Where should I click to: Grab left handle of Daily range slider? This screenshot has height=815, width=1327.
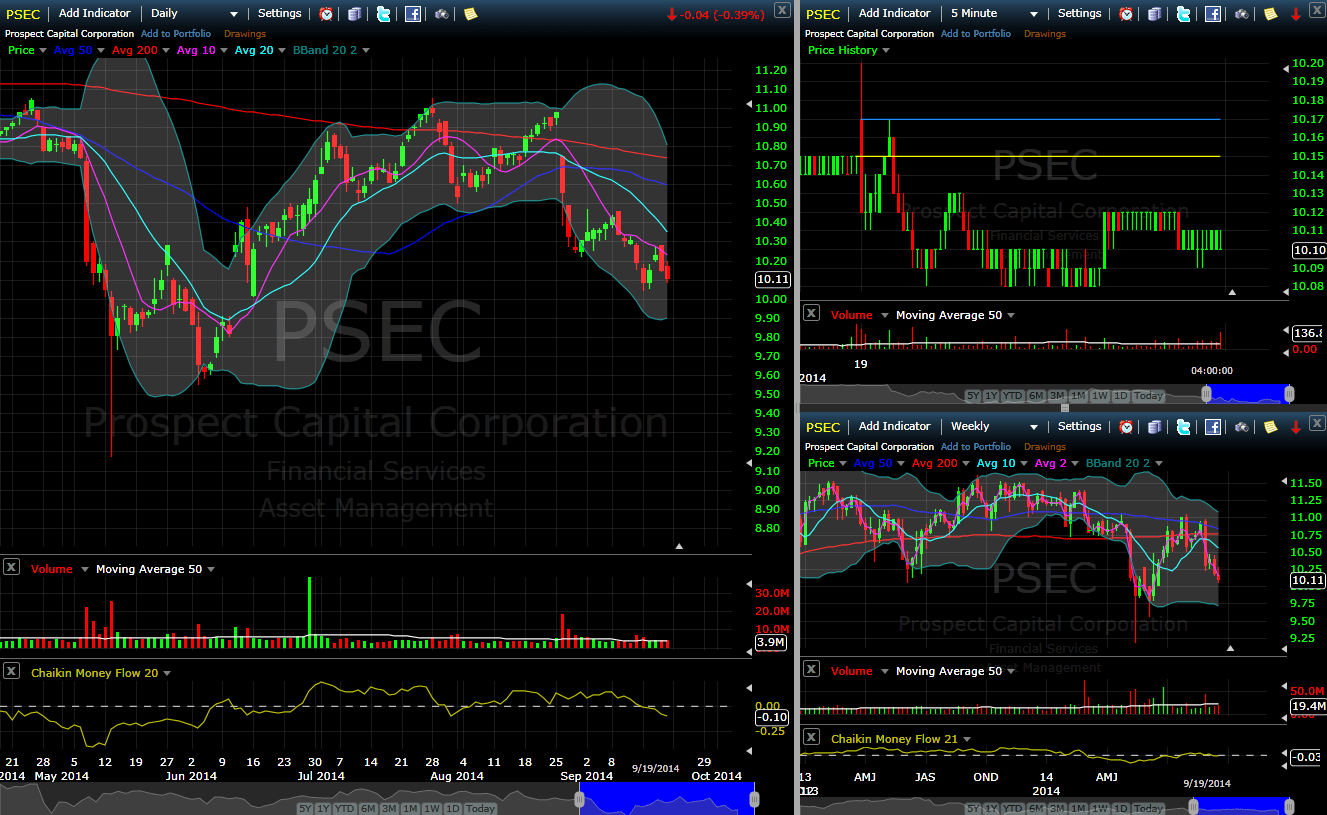pyautogui.click(x=579, y=799)
